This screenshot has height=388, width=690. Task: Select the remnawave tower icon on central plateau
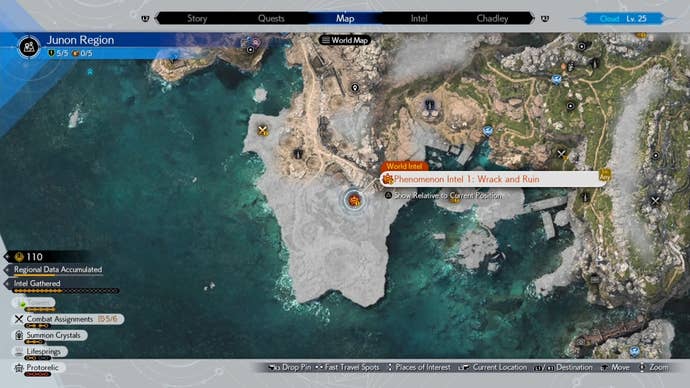[430, 105]
